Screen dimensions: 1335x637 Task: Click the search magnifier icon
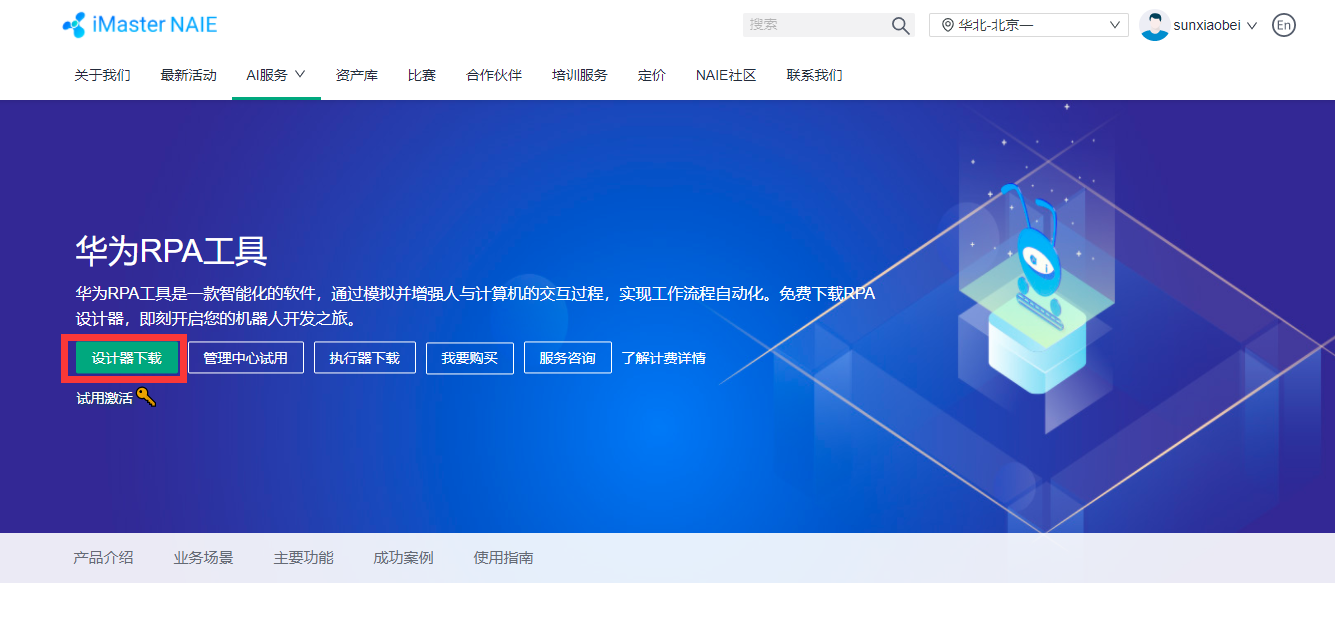[900, 25]
